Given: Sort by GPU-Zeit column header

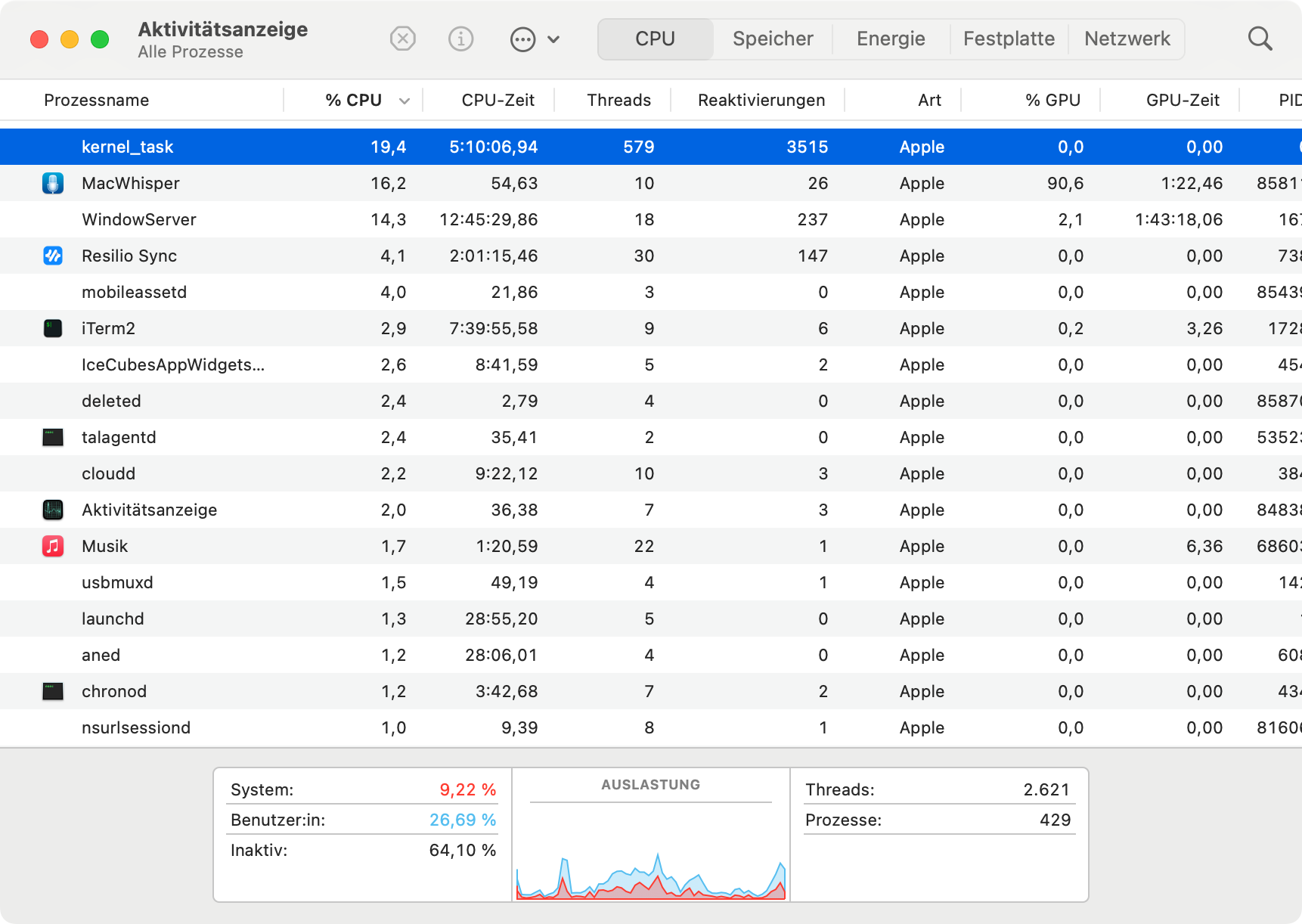Looking at the screenshot, I should tap(1183, 100).
